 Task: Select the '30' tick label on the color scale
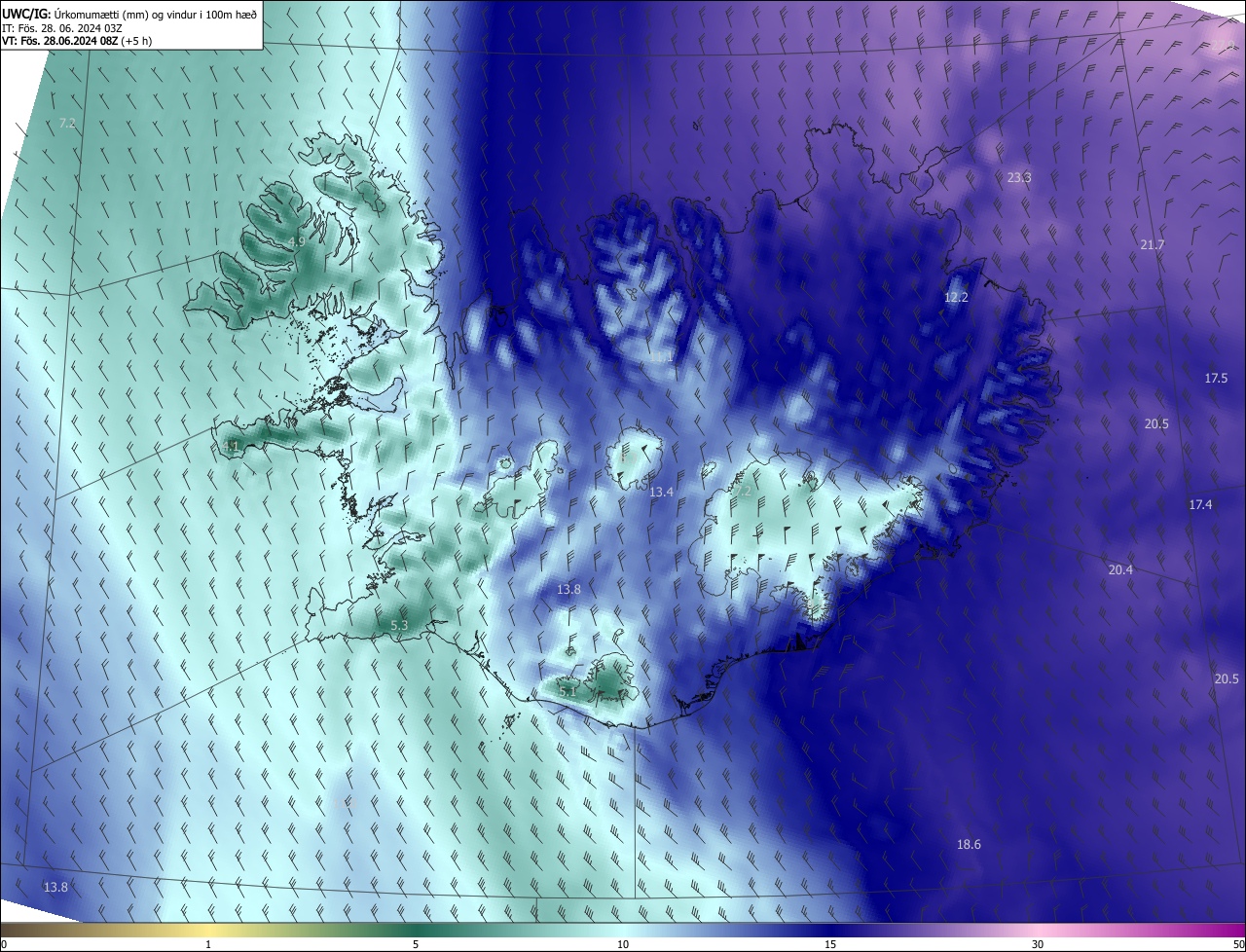click(x=1038, y=944)
